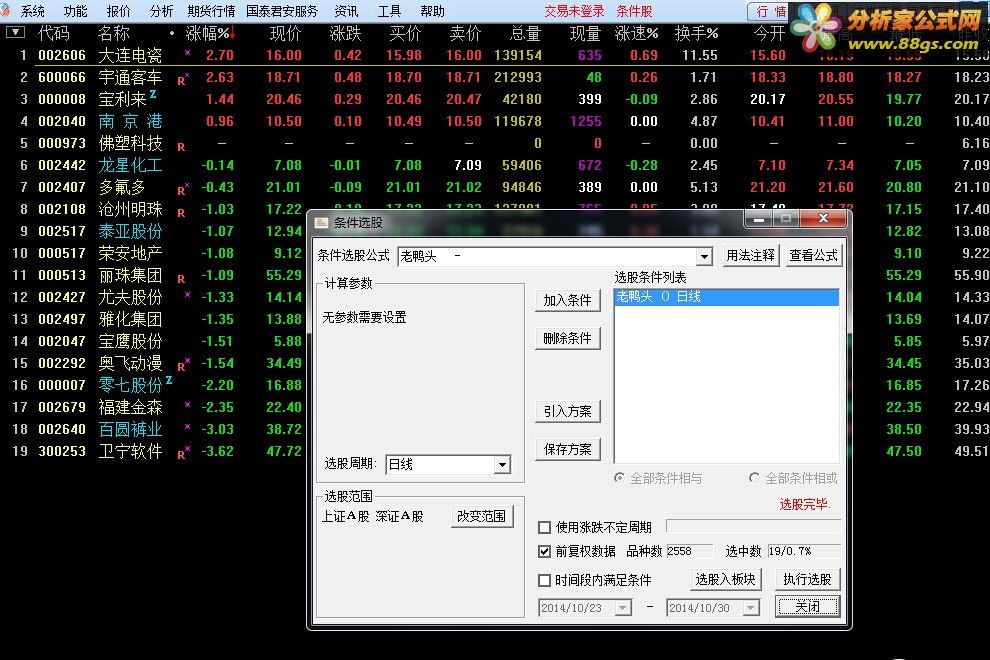Click the red 条件股 label

pos(634,11)
